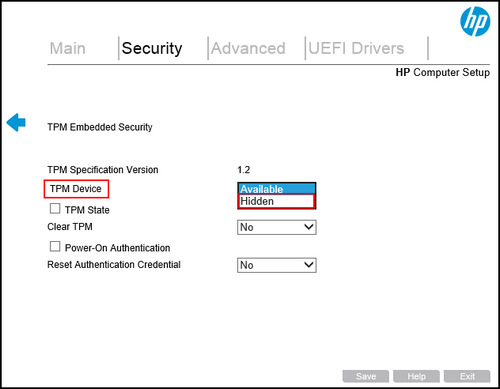Select the Security tab

[152, 48]
